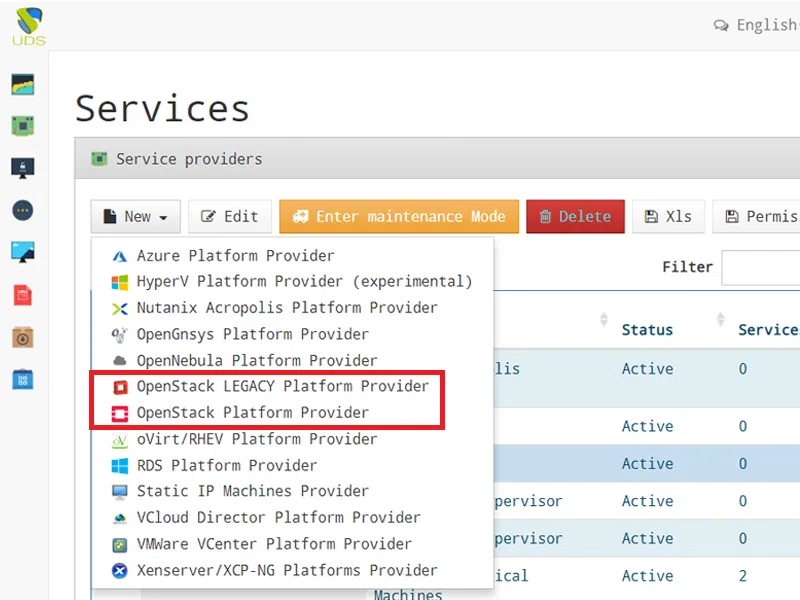The image size is (800, 600).
Task: Open the red calendar sidebar icon
Action: (23, 295)
